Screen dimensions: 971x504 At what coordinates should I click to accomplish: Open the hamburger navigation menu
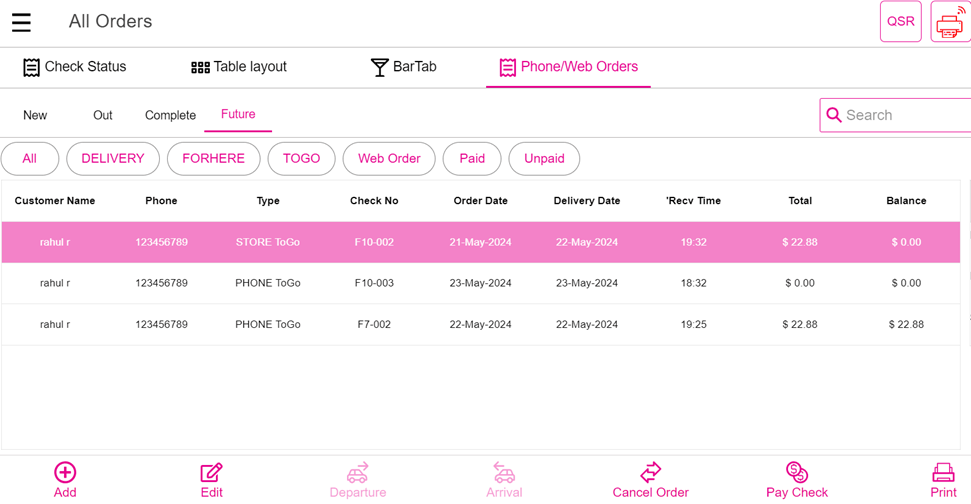tap(21, 22)
